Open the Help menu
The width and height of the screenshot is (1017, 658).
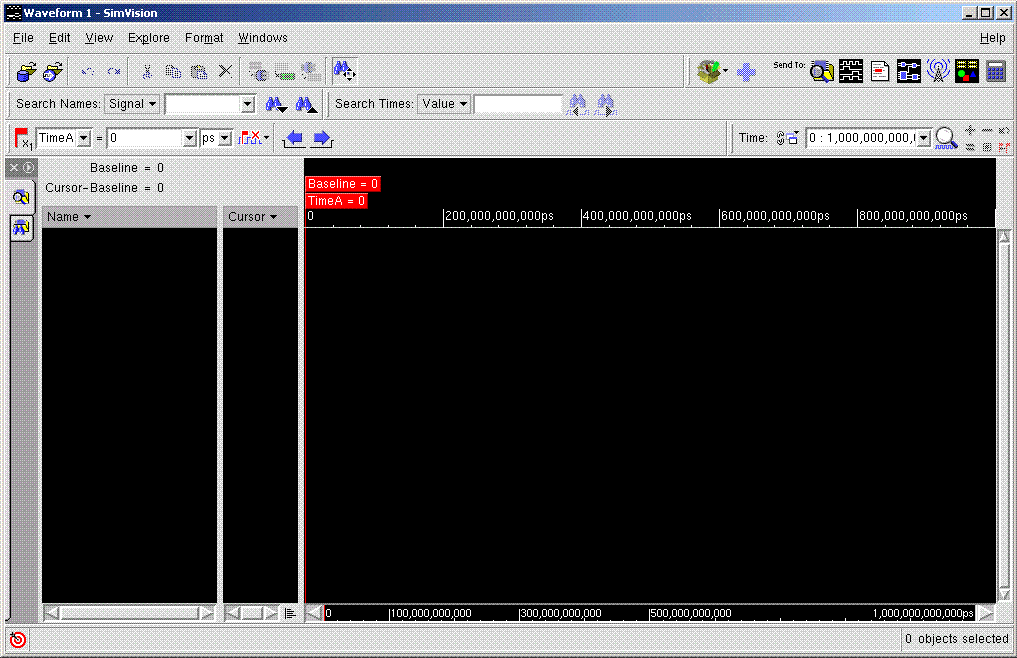click(992, 38)
